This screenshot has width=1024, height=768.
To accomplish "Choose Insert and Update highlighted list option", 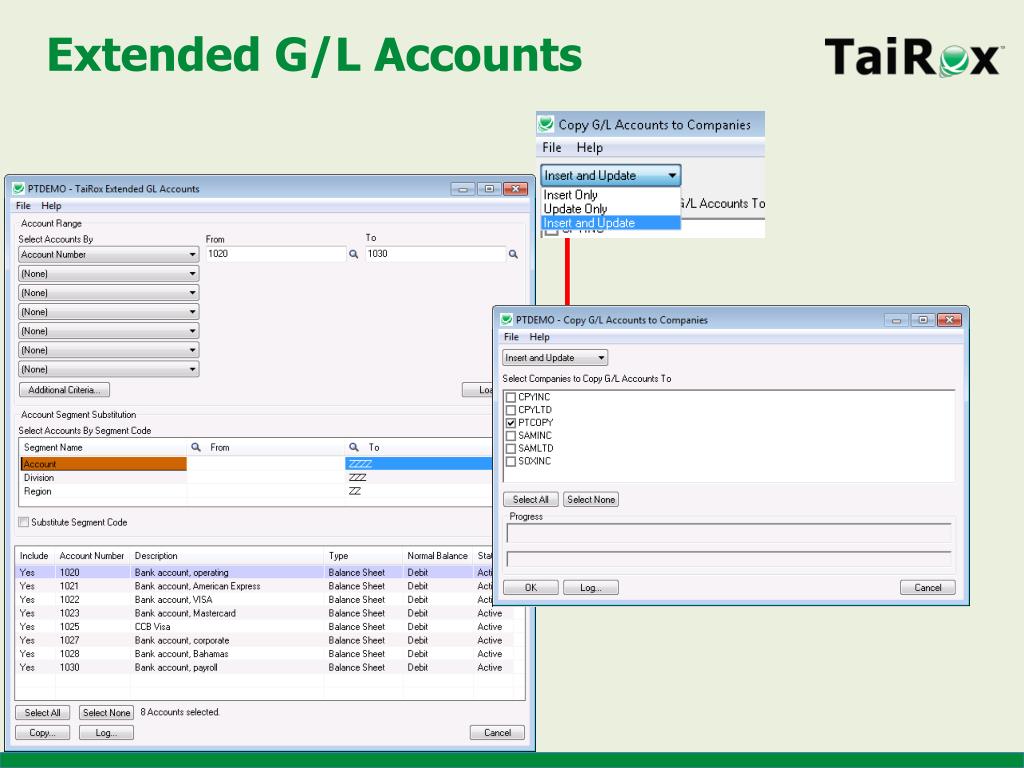I will (611, 223).
